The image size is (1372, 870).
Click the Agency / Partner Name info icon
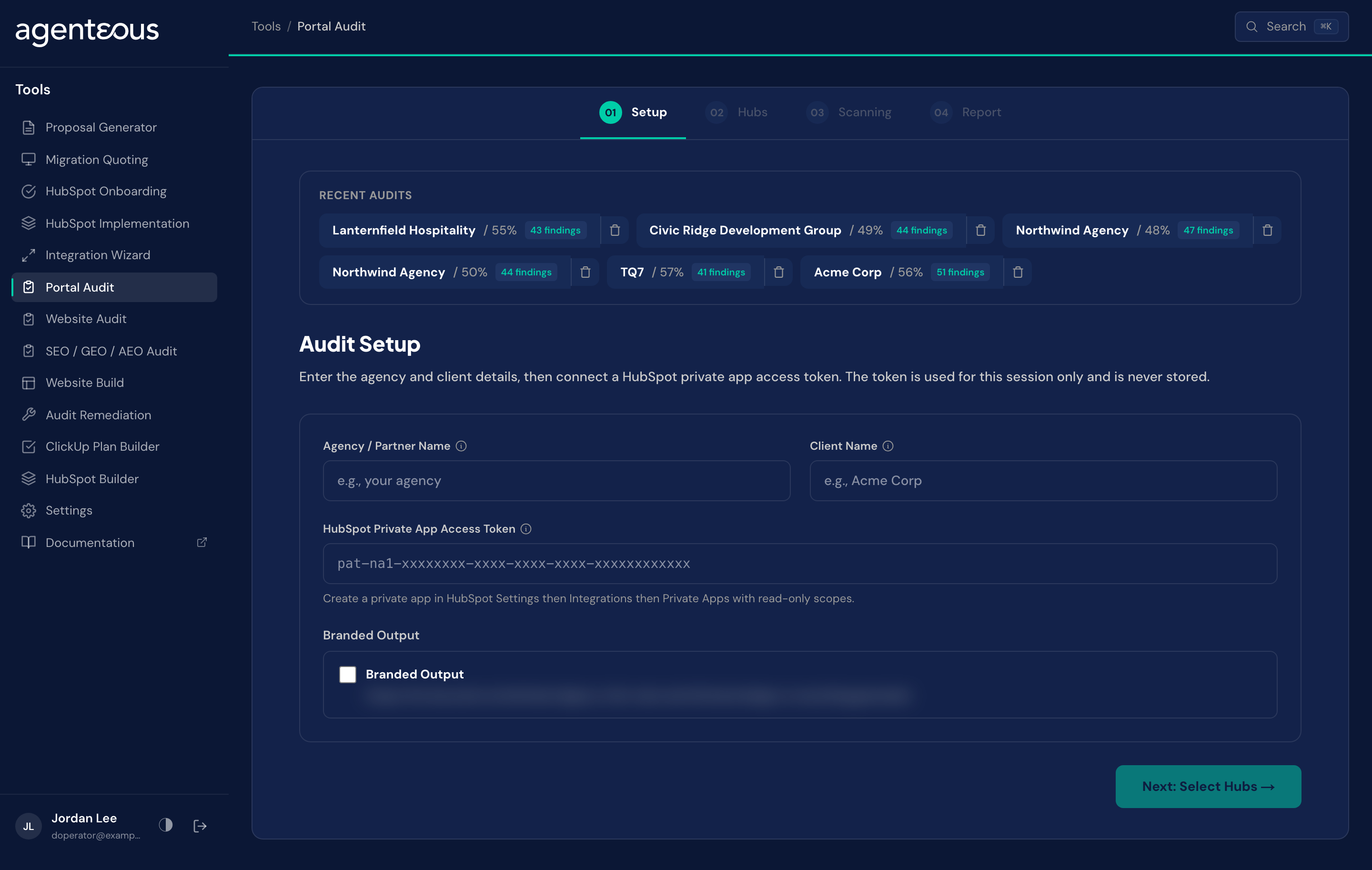click(x=462, y=446)
